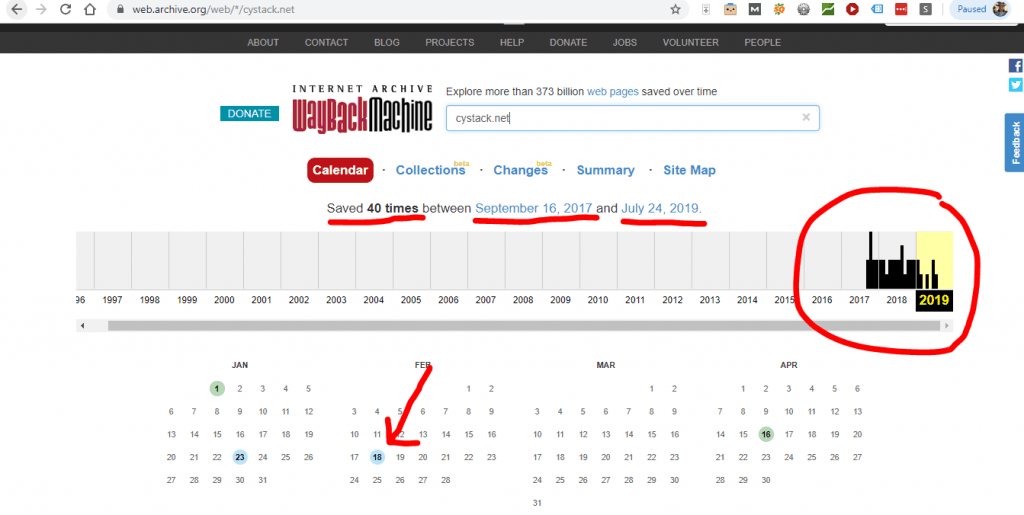Click the timeline scrollbar left arrow

[x=82, y=325]
